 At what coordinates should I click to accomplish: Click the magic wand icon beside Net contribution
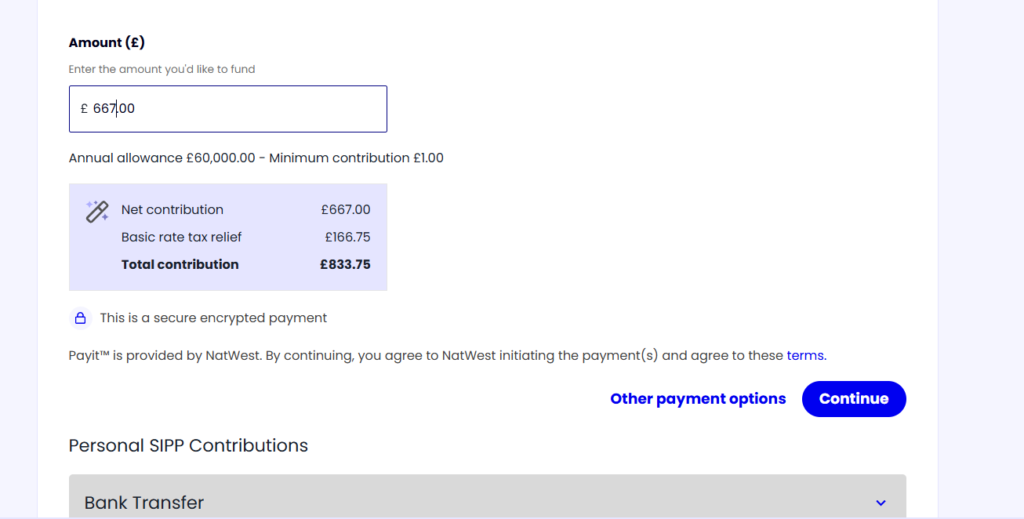point(97,212)
